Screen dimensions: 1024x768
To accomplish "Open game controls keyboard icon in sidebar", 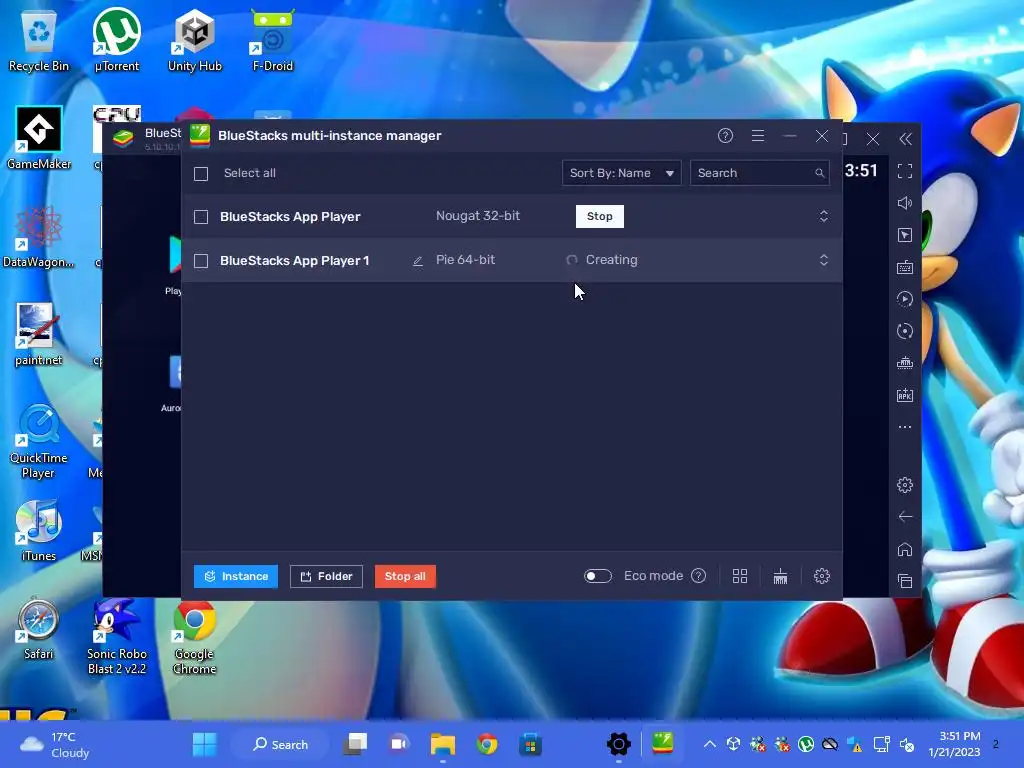I will click(904, 267).
